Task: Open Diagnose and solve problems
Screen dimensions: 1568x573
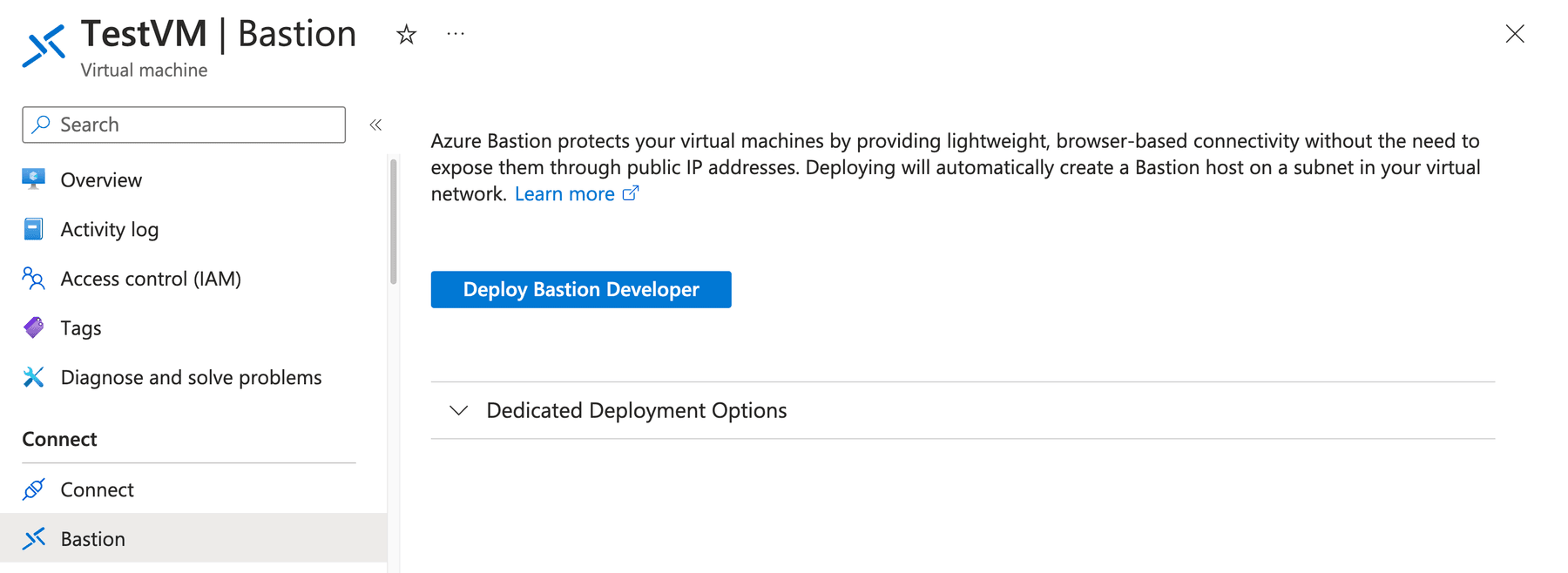Action: (x=191, y=377)
